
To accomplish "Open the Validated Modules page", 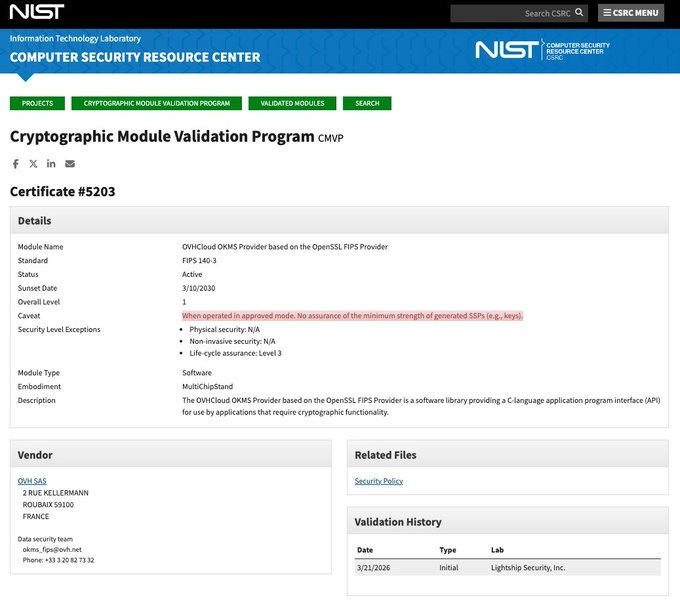I will point(292,103).
